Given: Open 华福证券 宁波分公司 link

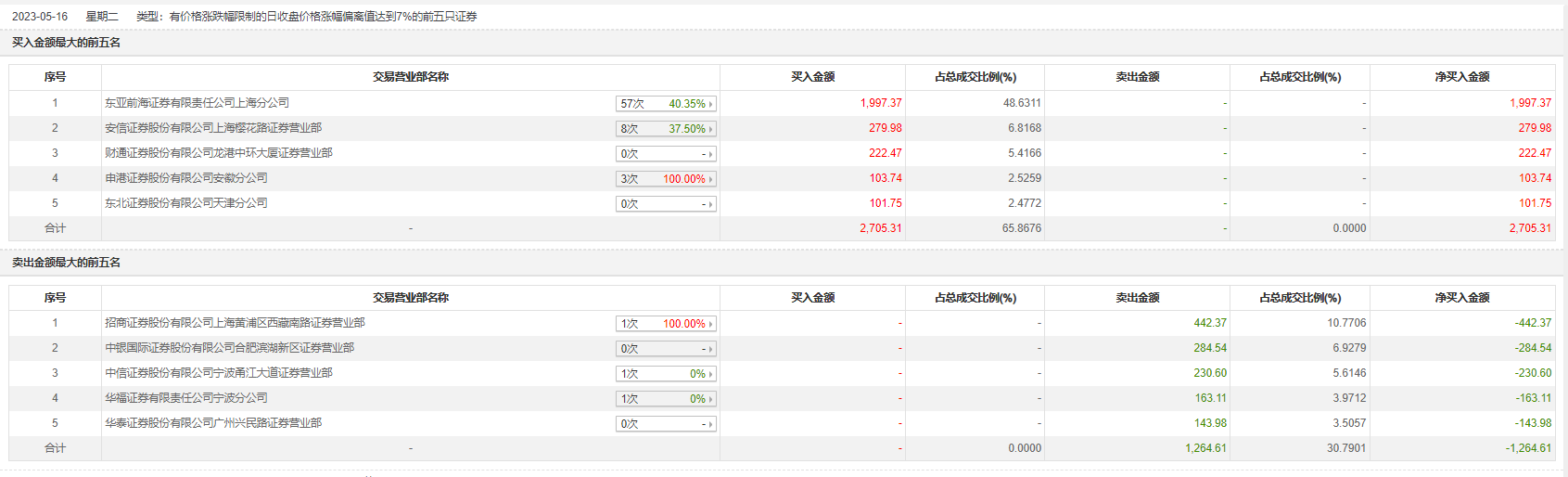Looking at the screenshot, I should click(x=185, y=398).
